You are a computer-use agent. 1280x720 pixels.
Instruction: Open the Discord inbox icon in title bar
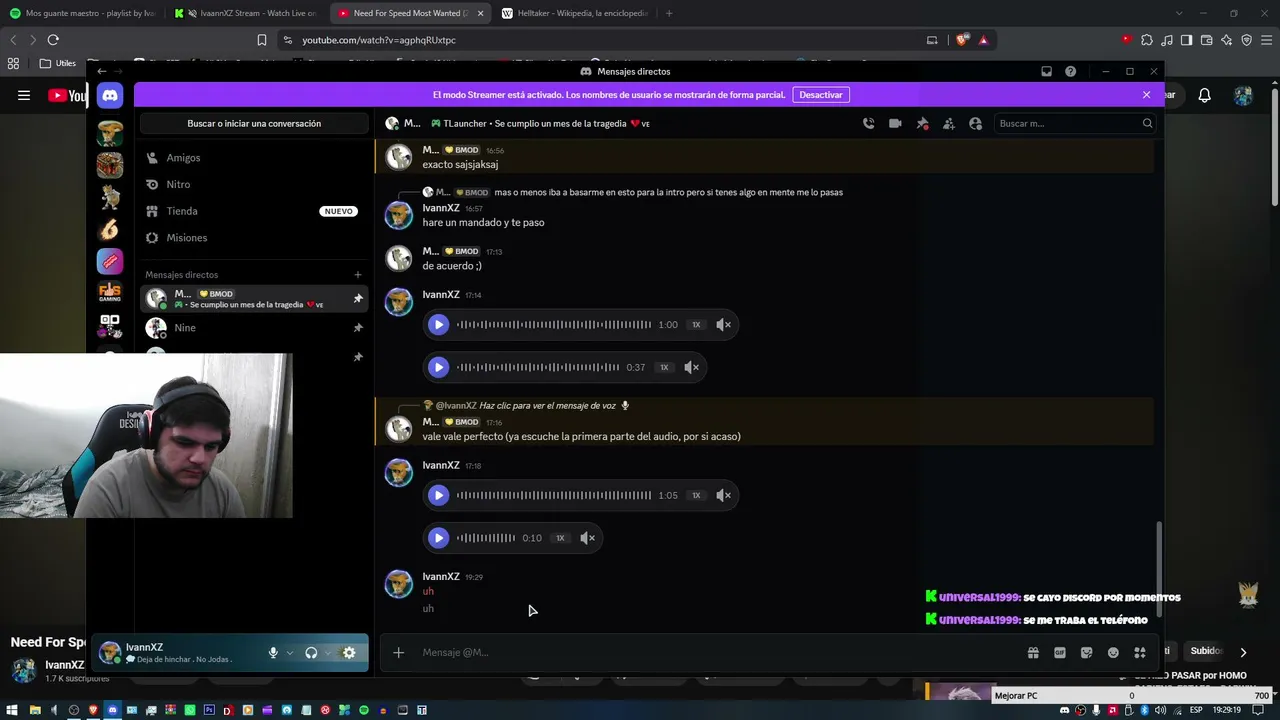1046,71
